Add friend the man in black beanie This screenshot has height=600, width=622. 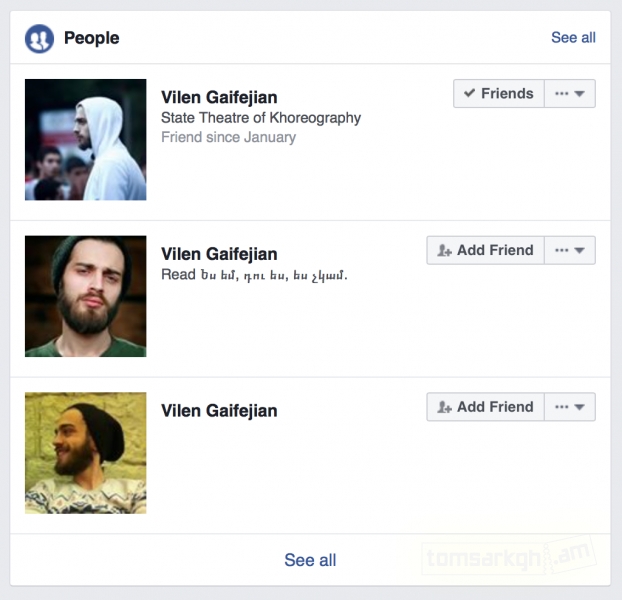[486, 407]
